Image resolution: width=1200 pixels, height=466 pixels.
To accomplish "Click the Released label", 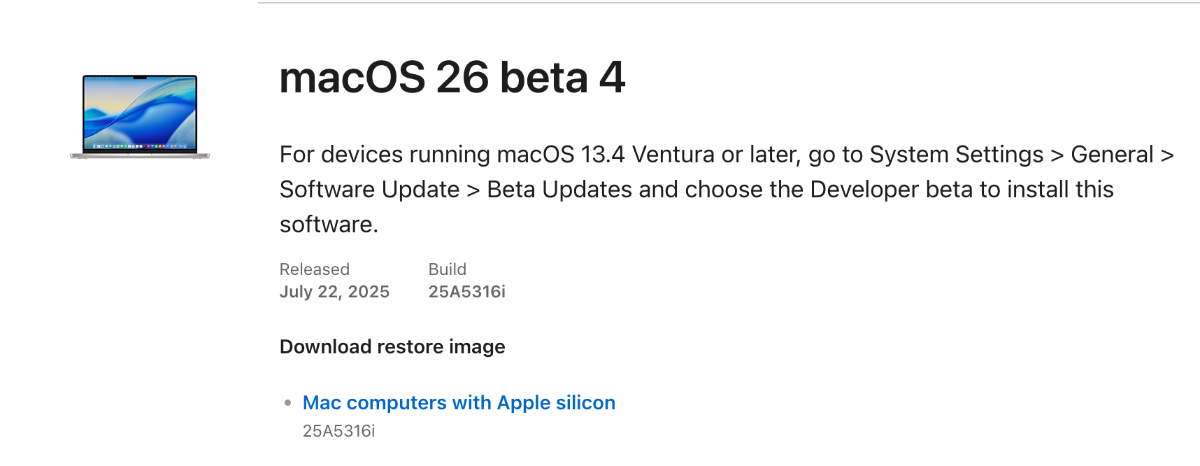I will coord(314,269).
